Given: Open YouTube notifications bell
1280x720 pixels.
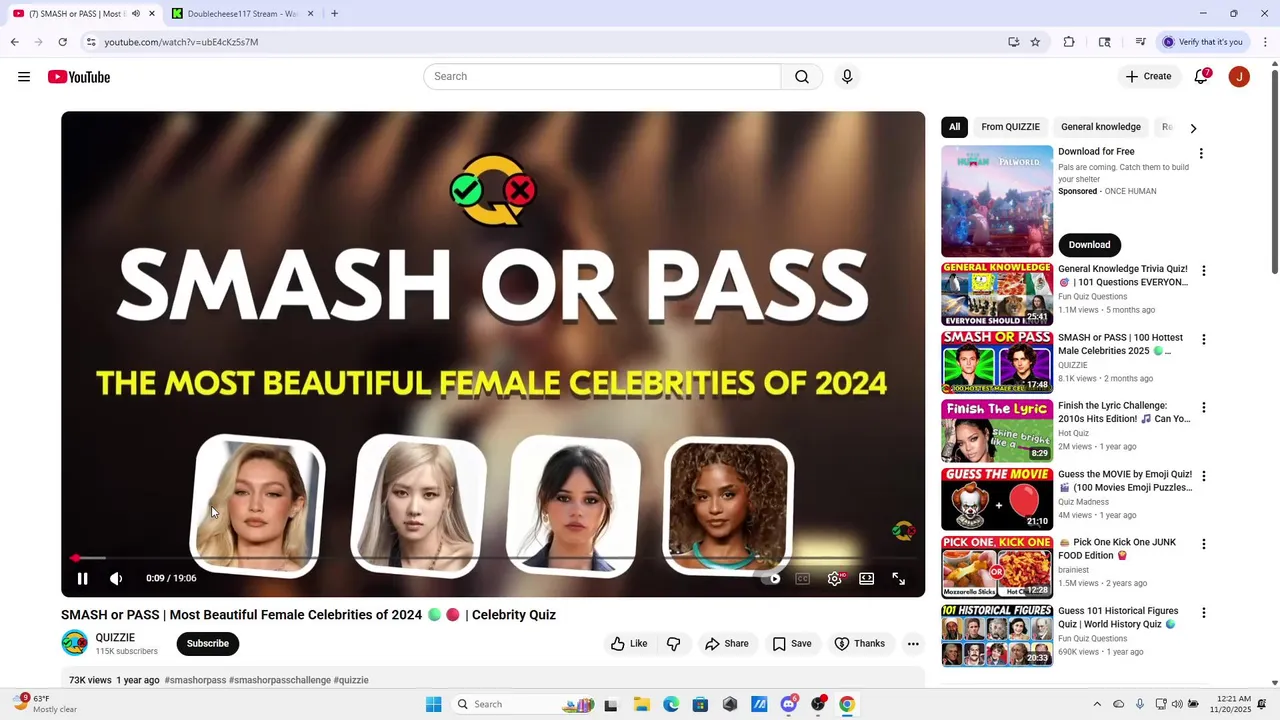Looking at the screenshot, I should 1202,77.
